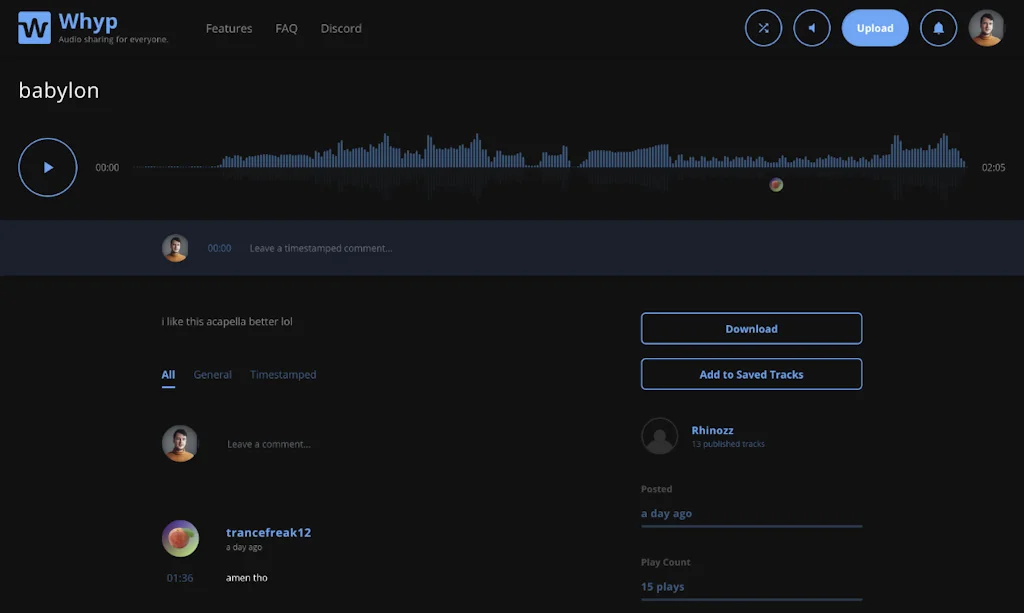1024x613 pixels.
Task: Click Rhinozz's profile avatar icon
Action: click(x=659, y=436)
